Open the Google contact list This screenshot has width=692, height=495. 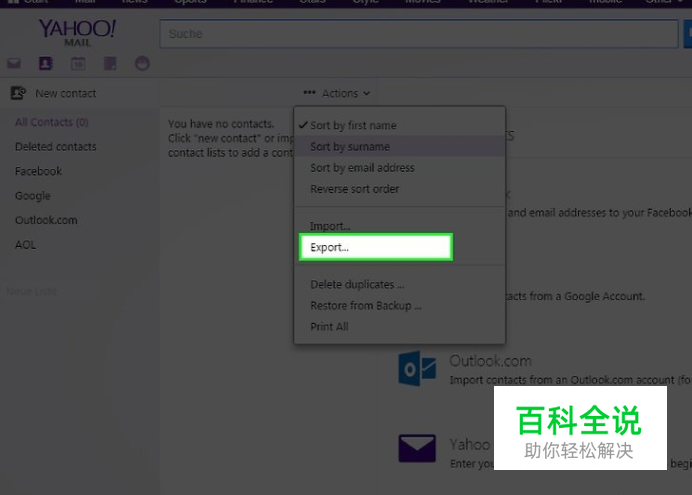pos(33,196)
